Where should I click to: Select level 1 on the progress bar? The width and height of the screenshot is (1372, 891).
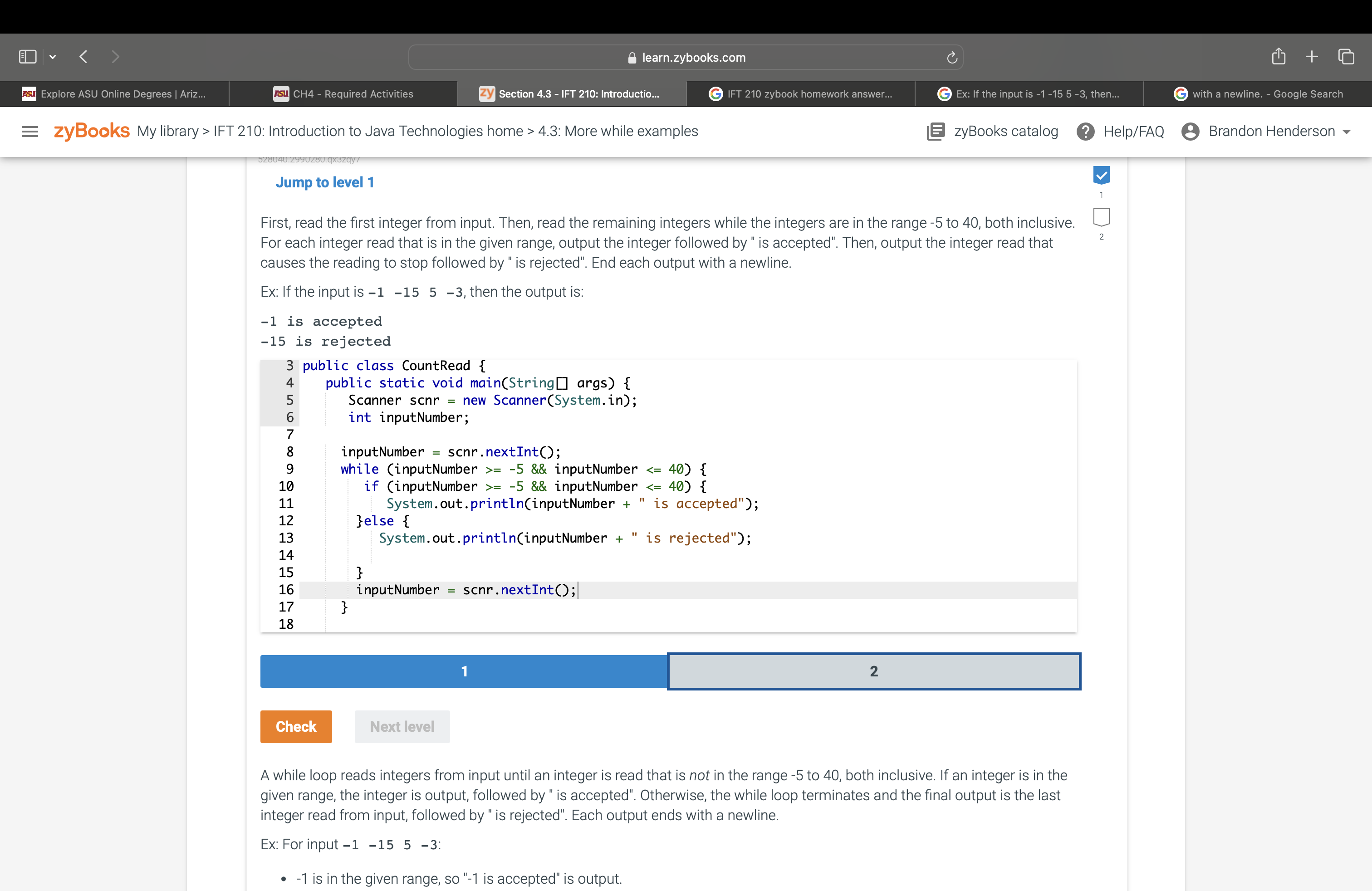pos(464,671)
